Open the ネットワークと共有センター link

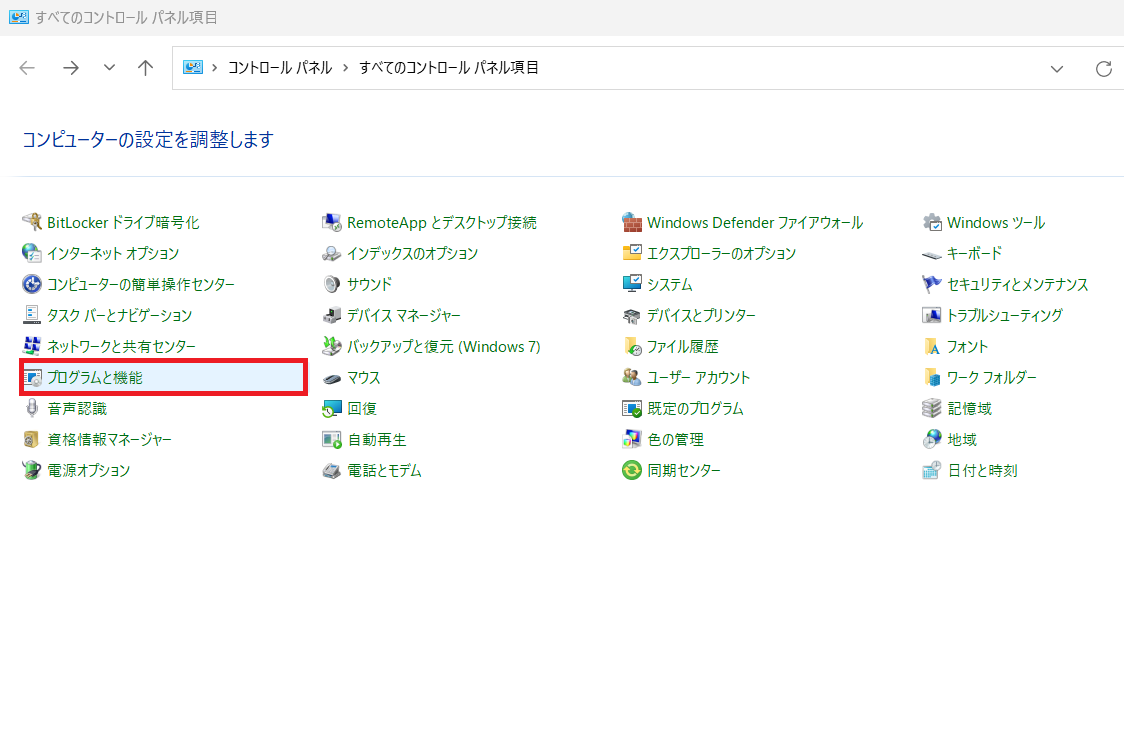tap(121, 346)
